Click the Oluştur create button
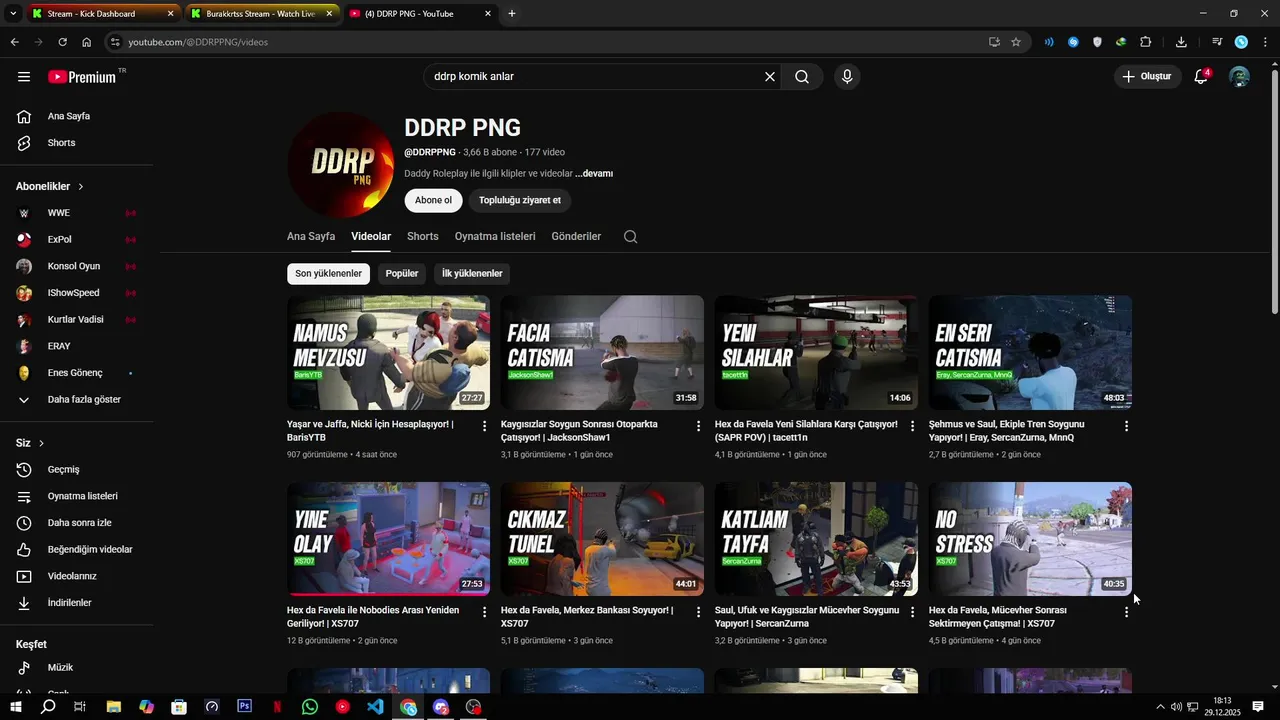1280x720 pixels. pos(1146,77)
